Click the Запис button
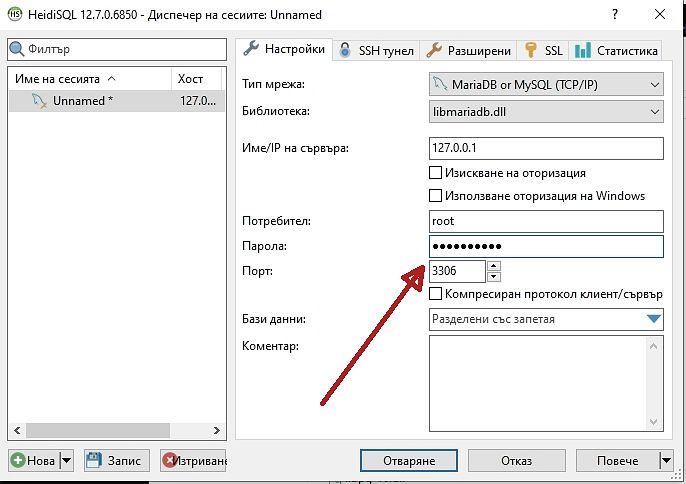This screenshot has width=686, height=484. 116,460
